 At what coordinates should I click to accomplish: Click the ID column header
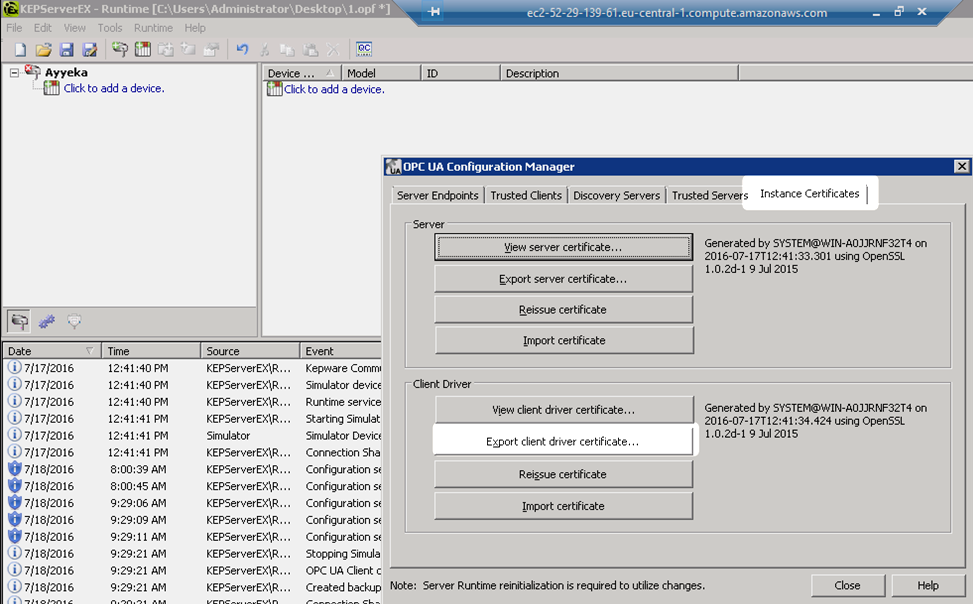pos(460,73)
